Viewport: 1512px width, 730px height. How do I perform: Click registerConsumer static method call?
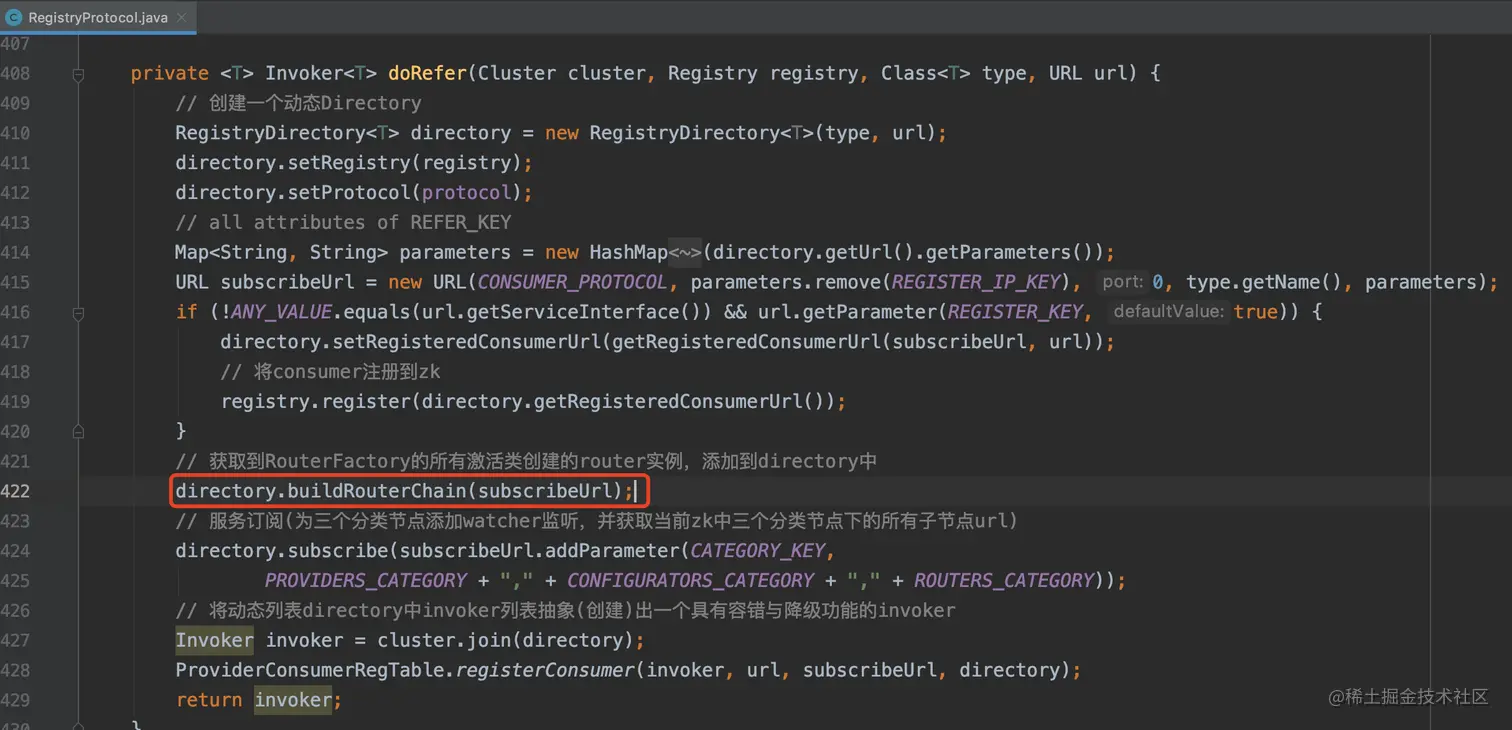coord(545,670)
